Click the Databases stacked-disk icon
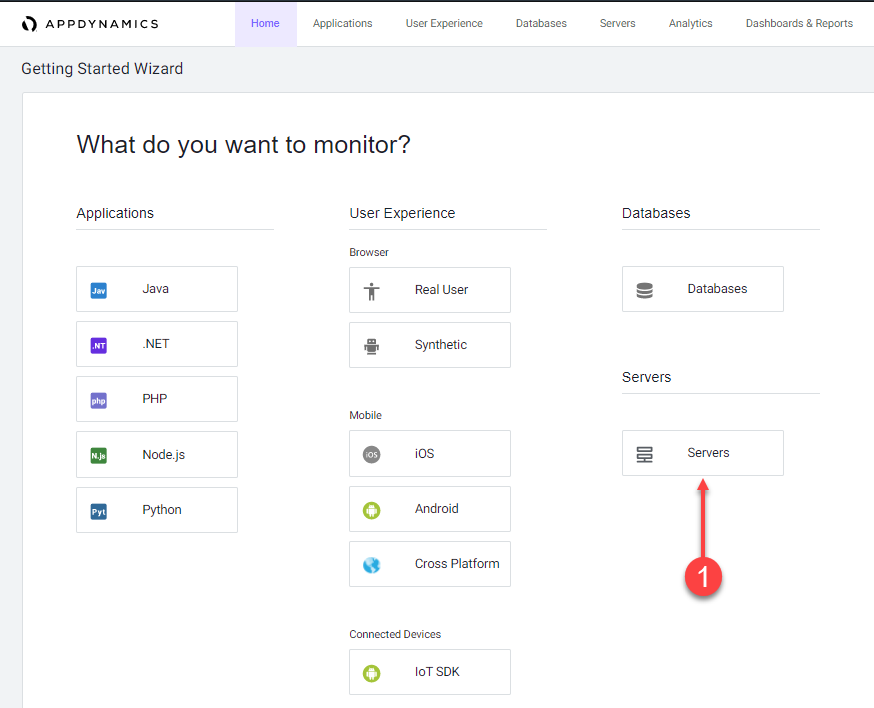Screen dimensions: 874x708 (645, 290)
